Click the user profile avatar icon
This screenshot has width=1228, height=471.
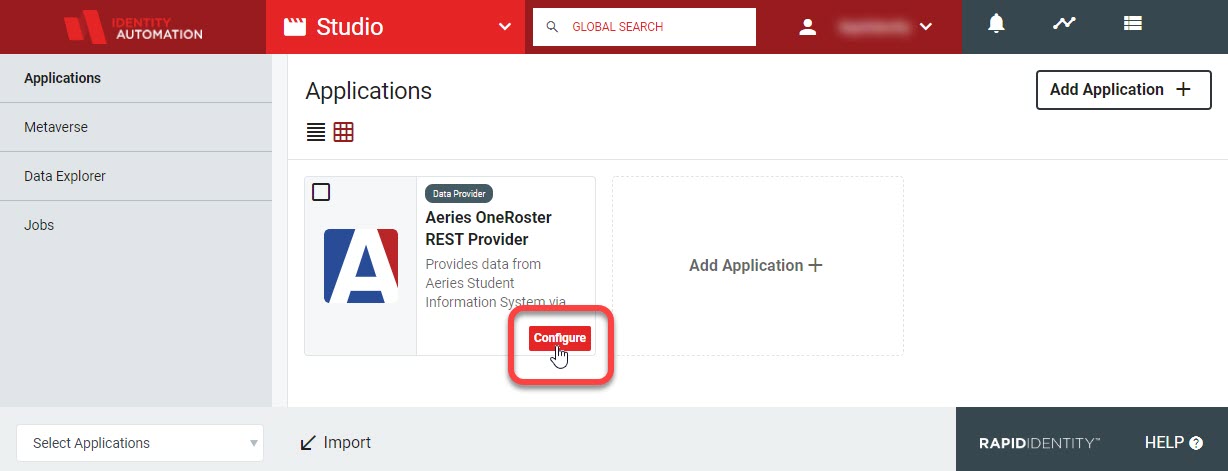tap(808, 27)
